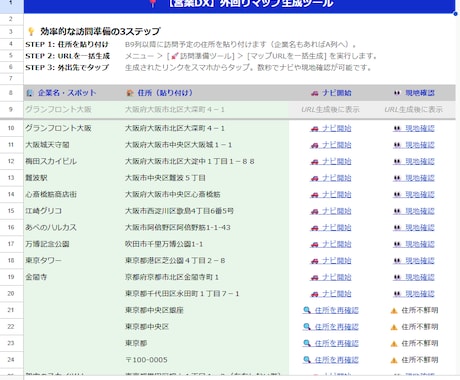Open 現地確認 link for 万博記念公園
The width and height of the screenshot is (460, 380).
click(x=414, y=244)
